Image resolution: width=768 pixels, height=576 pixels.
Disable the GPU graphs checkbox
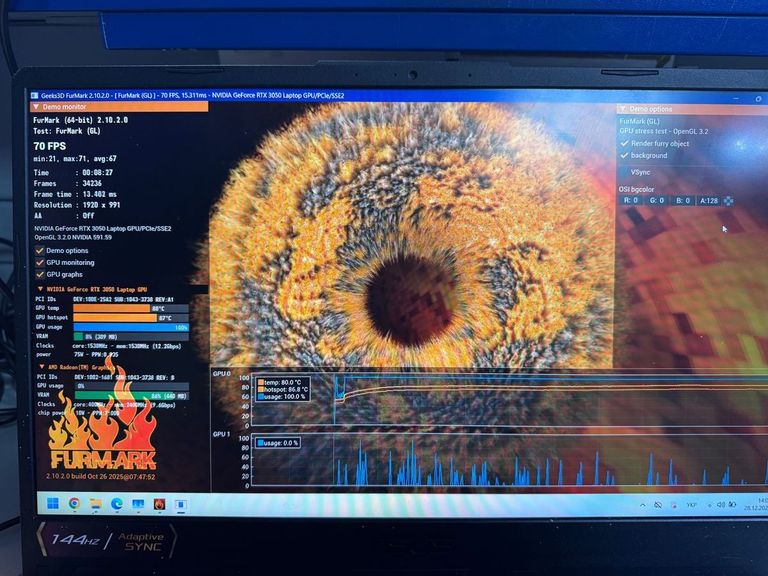tap(40, 274)
